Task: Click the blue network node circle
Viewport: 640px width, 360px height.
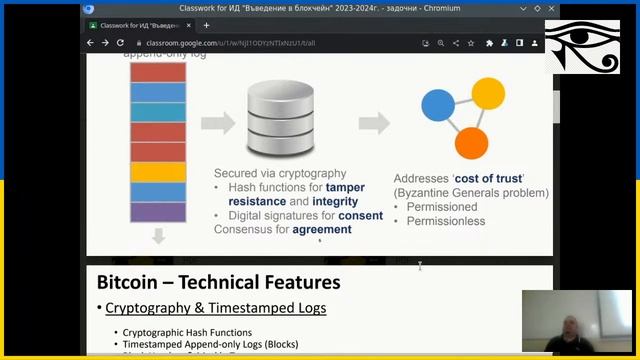Action: click(438, 105)
